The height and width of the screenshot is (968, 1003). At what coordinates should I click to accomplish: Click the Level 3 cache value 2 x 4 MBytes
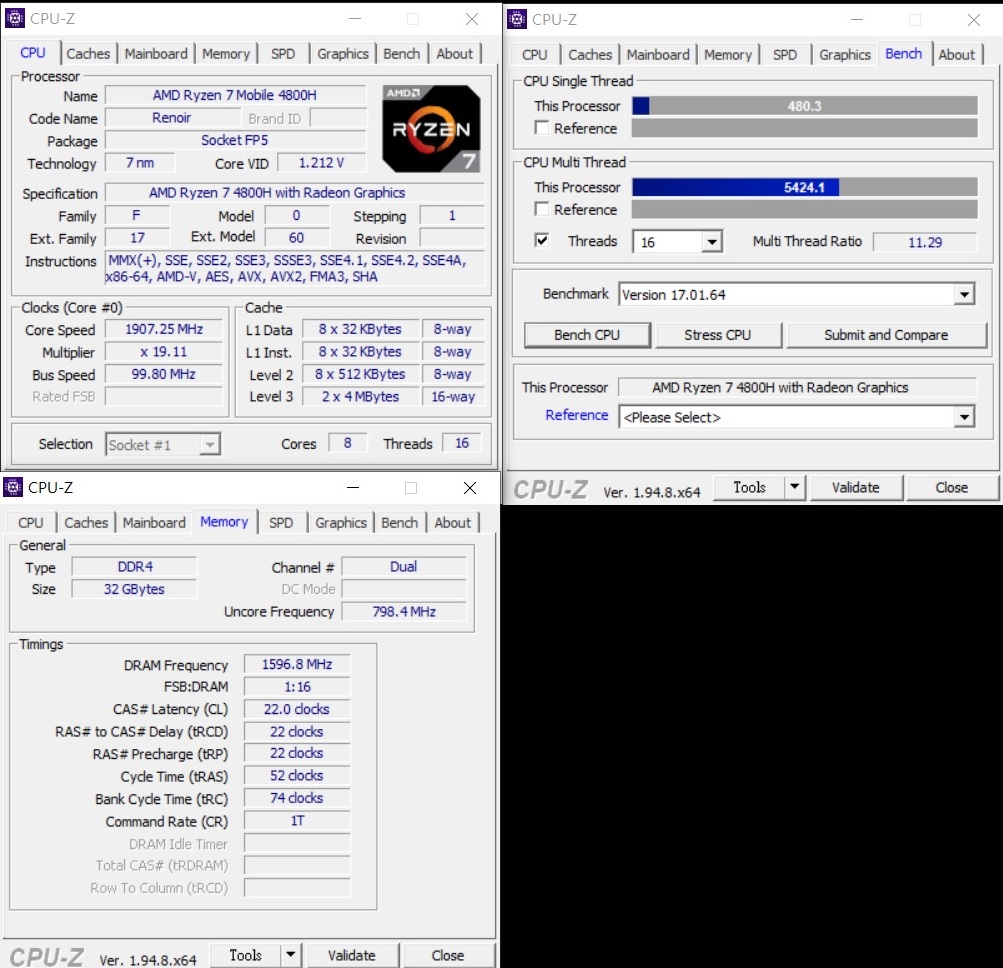(360, 396)
